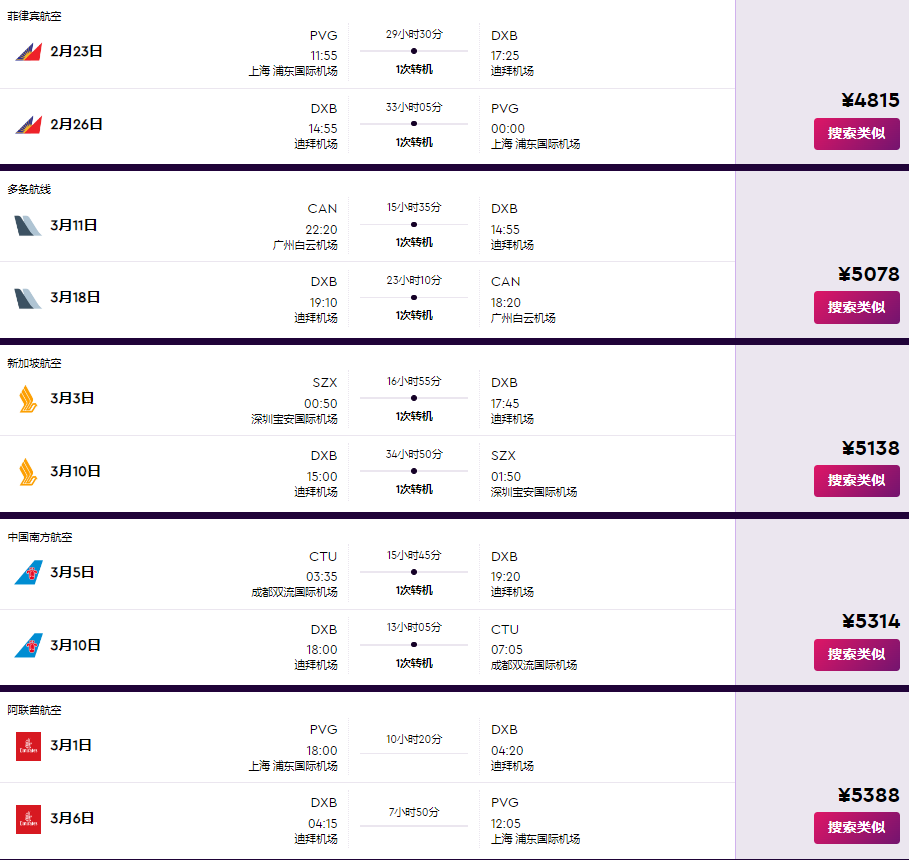Click the airline tail logo on March 11

pyautogui.click(x=27, y=225)
